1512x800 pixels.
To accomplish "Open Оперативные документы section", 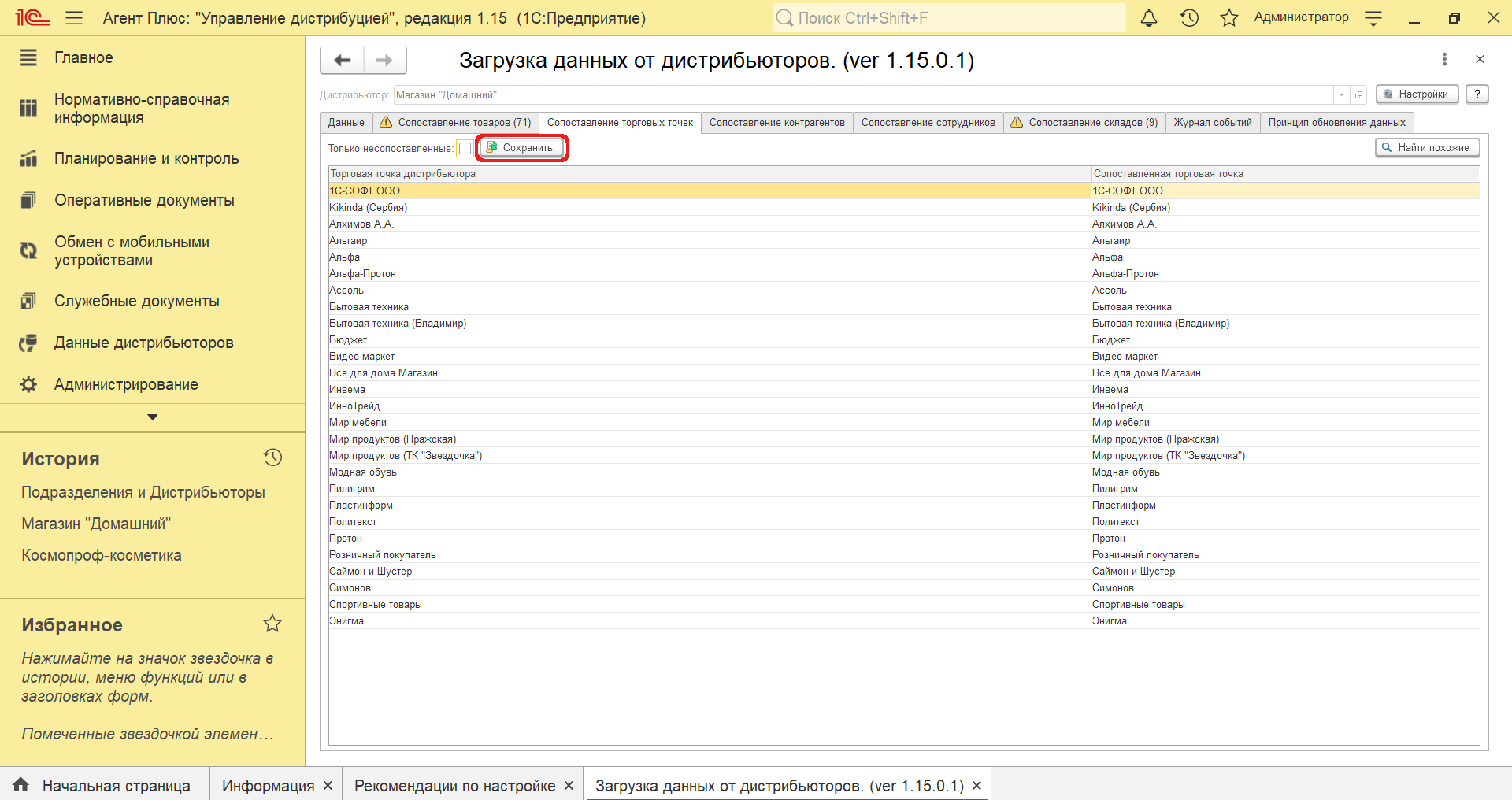I will click(x=144, y=200).
